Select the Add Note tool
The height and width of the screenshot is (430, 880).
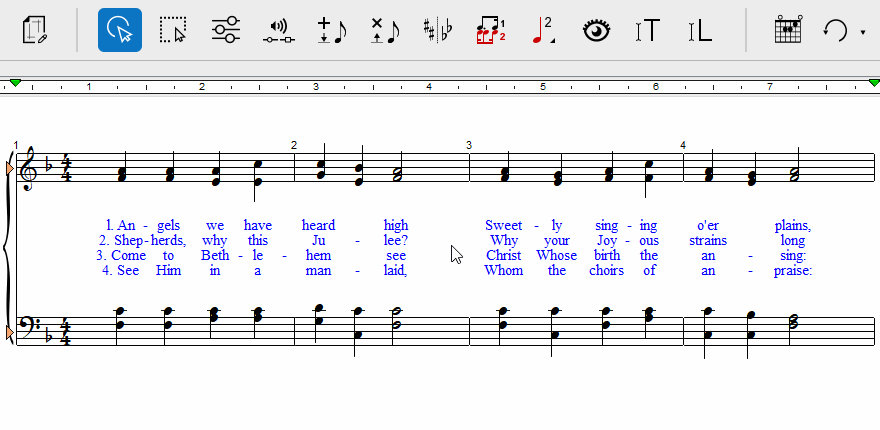tap(331, 30)
